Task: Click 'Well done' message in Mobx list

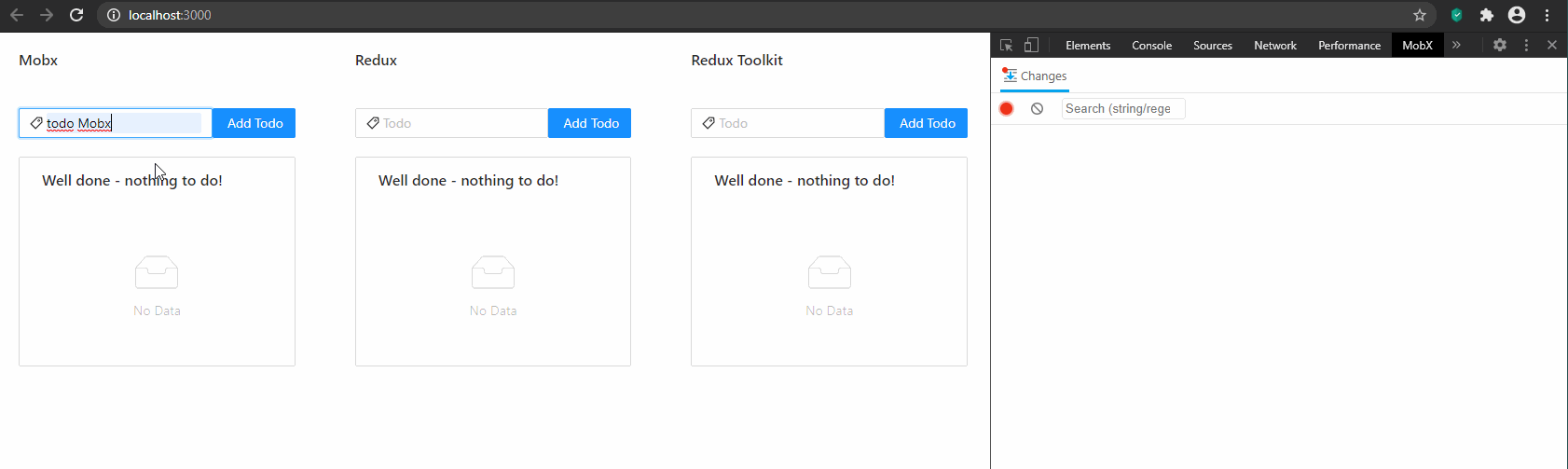Action: coord(132,181)
